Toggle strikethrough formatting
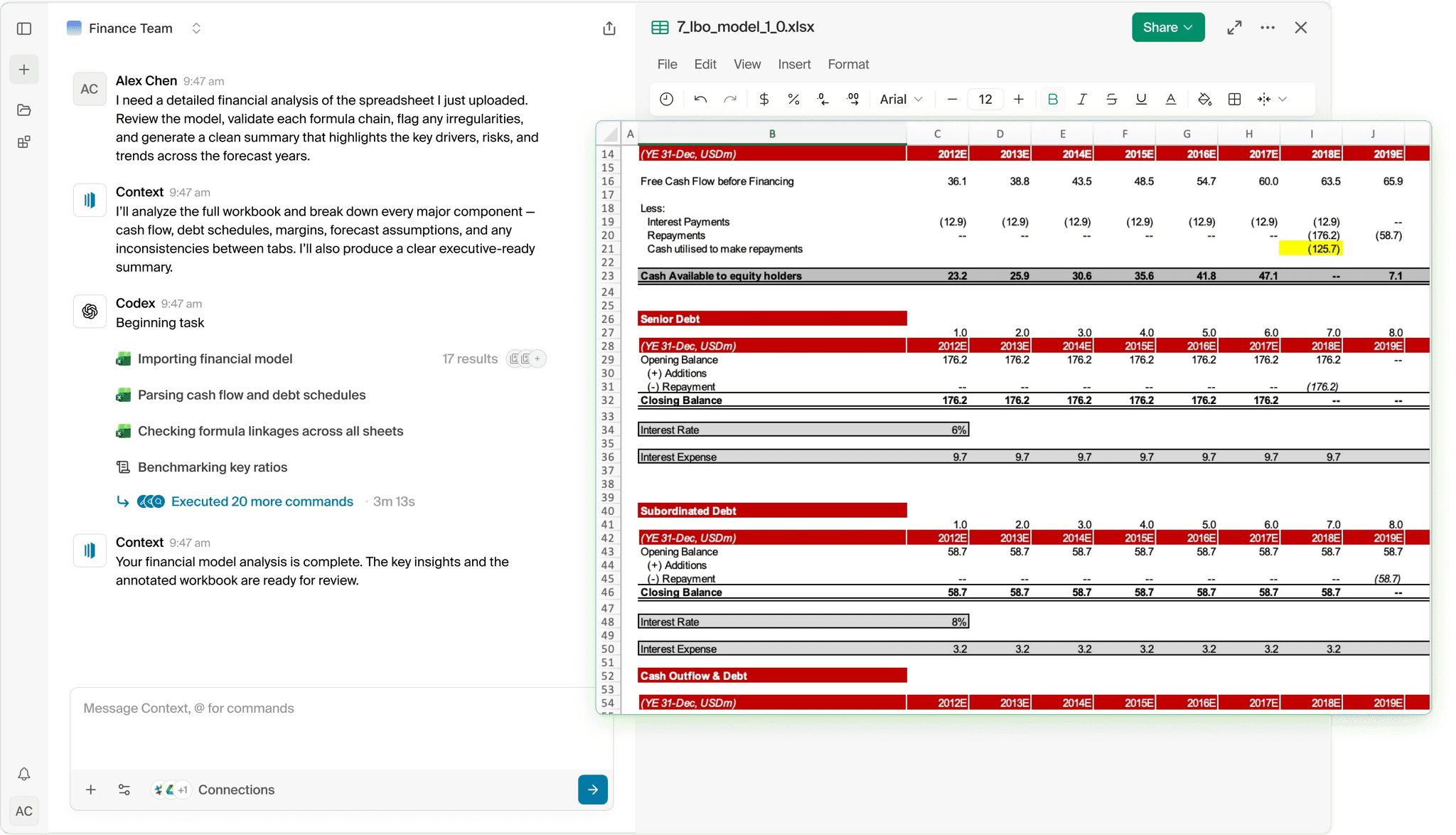Viewport: 1456px width, 835px height. 1111,99
